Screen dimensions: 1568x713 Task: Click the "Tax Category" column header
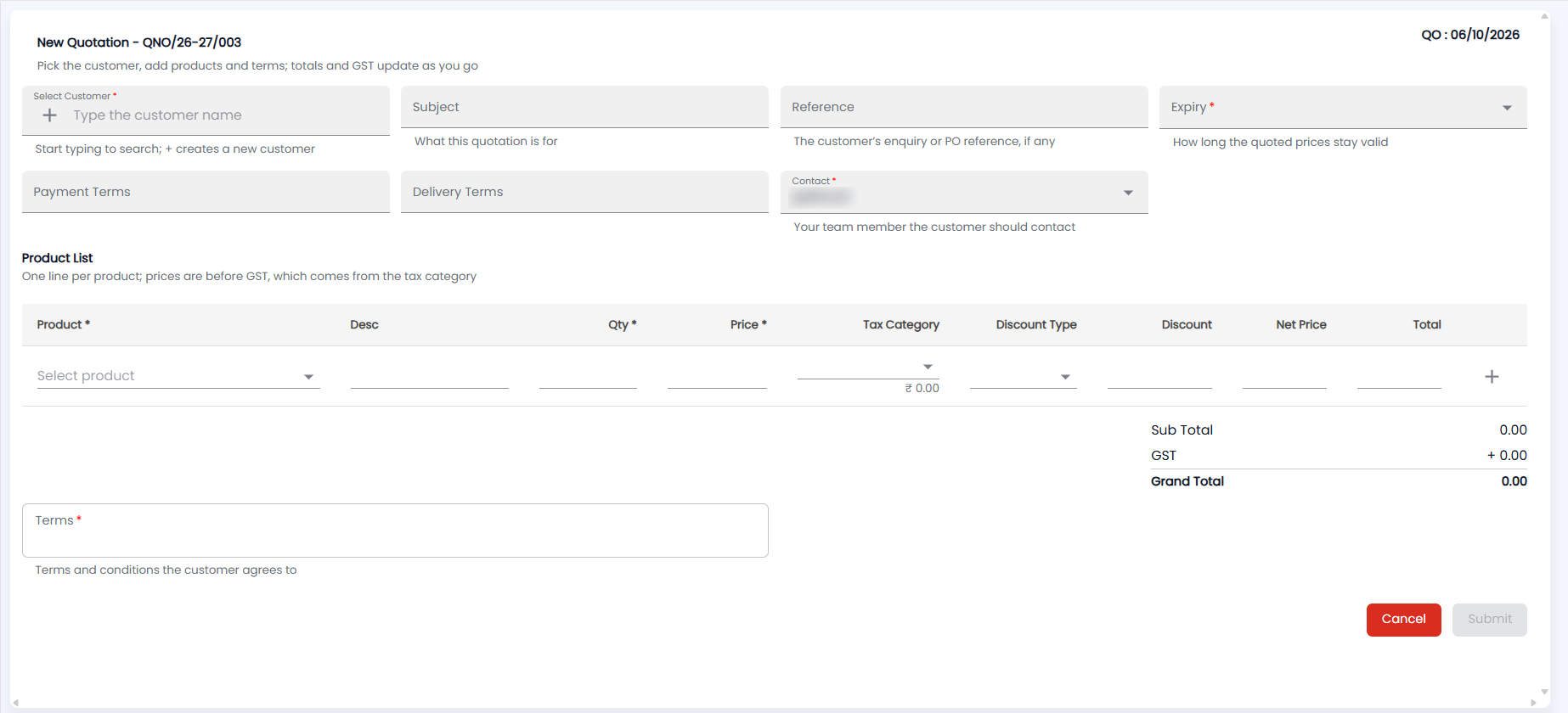tap(901, 325)
